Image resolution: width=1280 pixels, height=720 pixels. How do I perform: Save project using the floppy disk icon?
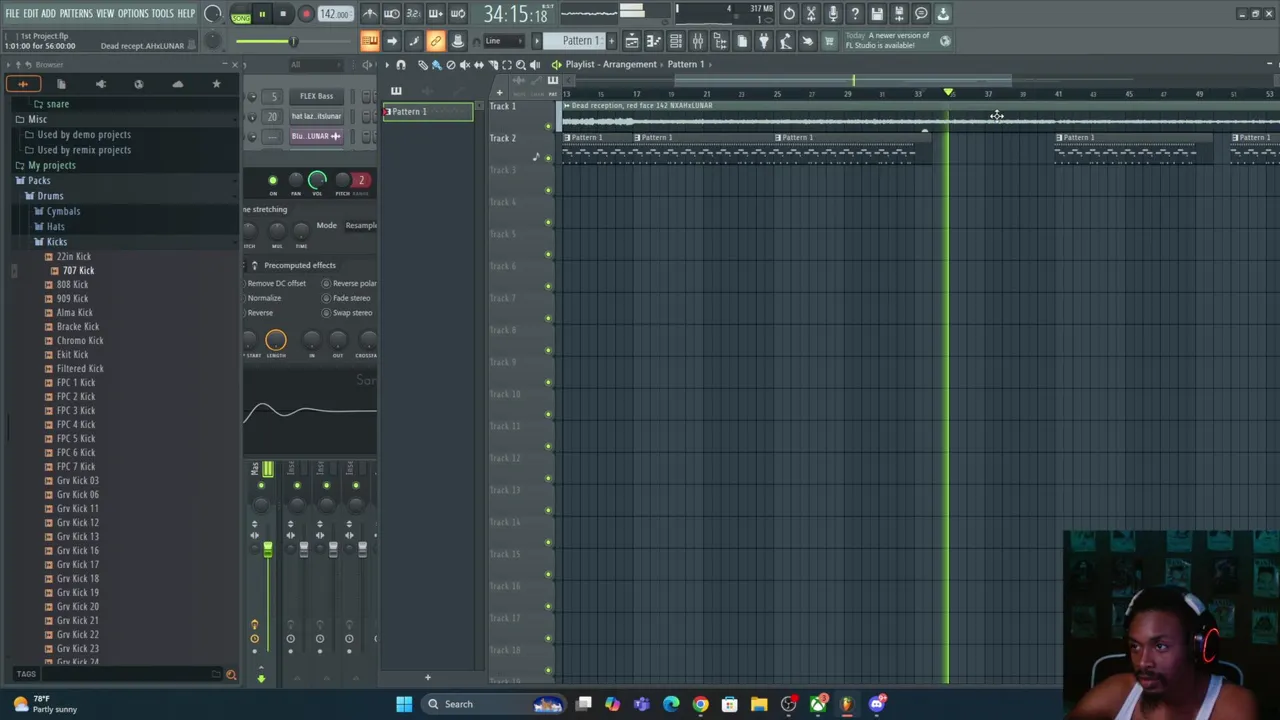click(x=877, y=14)
